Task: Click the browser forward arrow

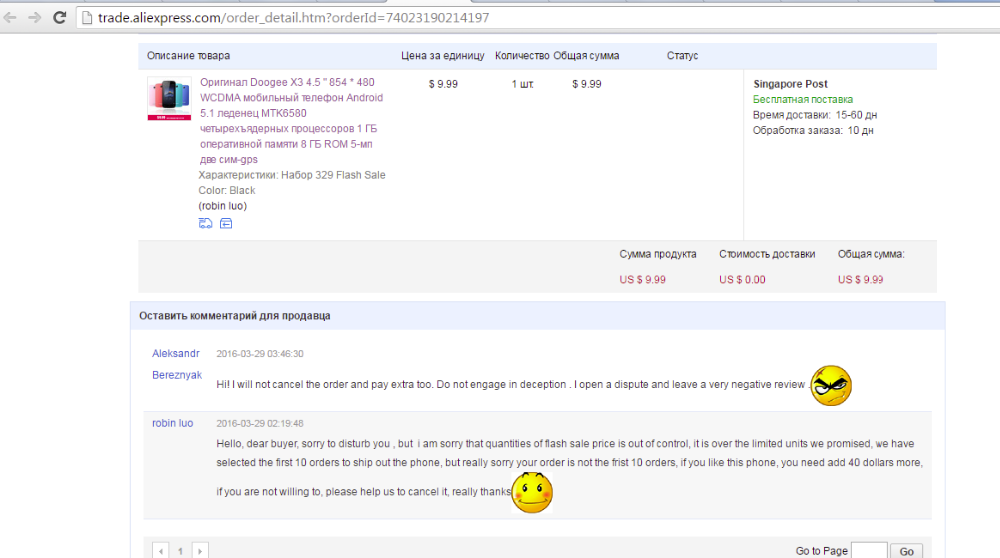Action: pyautogui.click(x=34, y=18)
